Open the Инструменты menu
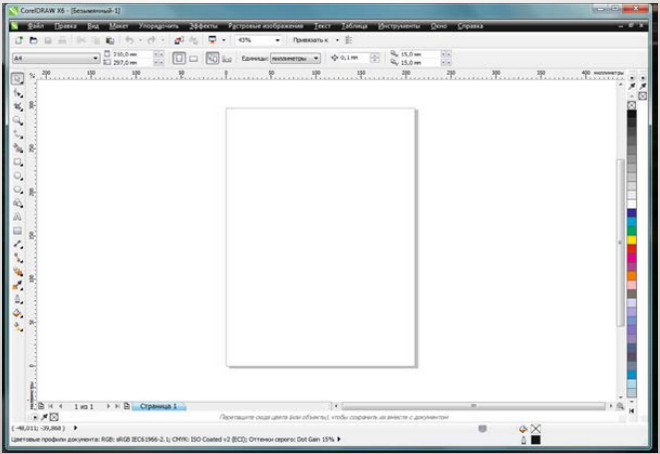 399,26
